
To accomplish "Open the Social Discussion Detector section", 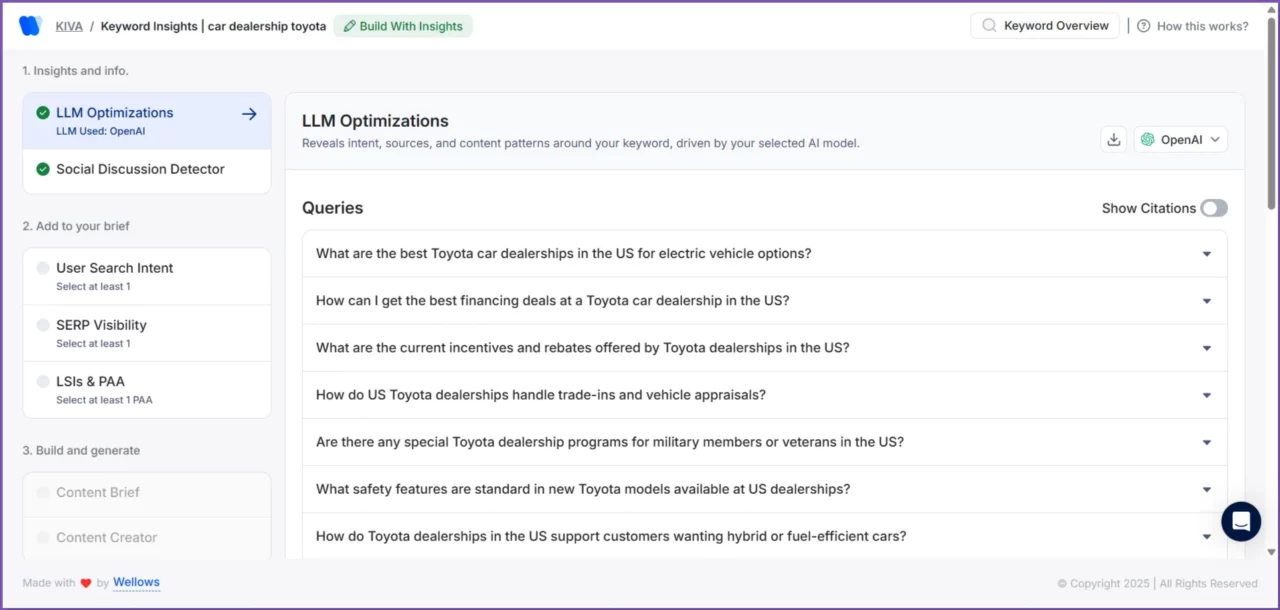I will [140, 169].
